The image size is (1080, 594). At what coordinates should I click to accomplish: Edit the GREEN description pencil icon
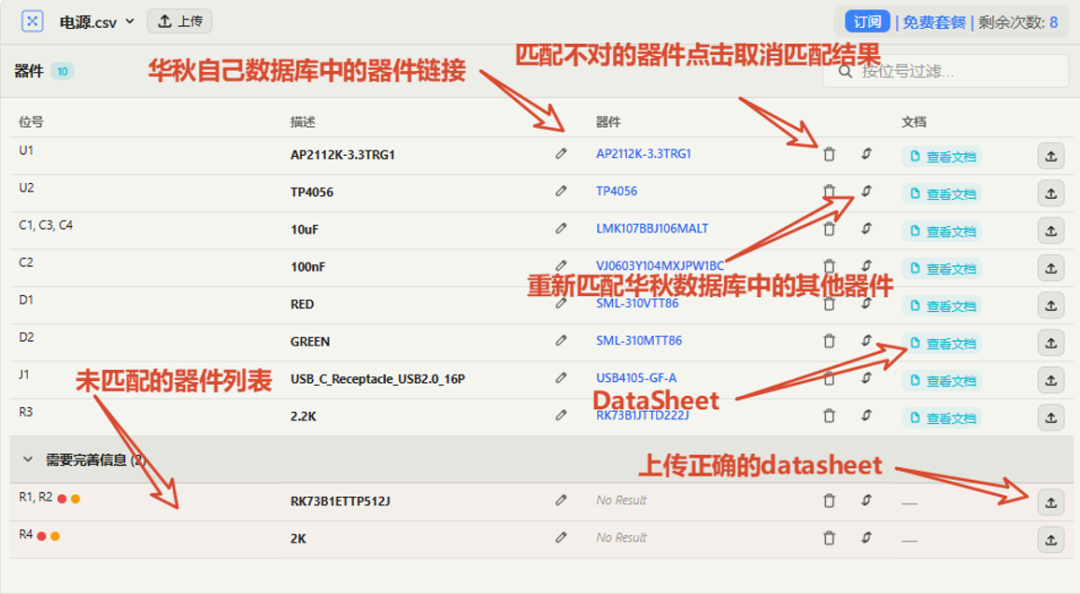[561, 340]
